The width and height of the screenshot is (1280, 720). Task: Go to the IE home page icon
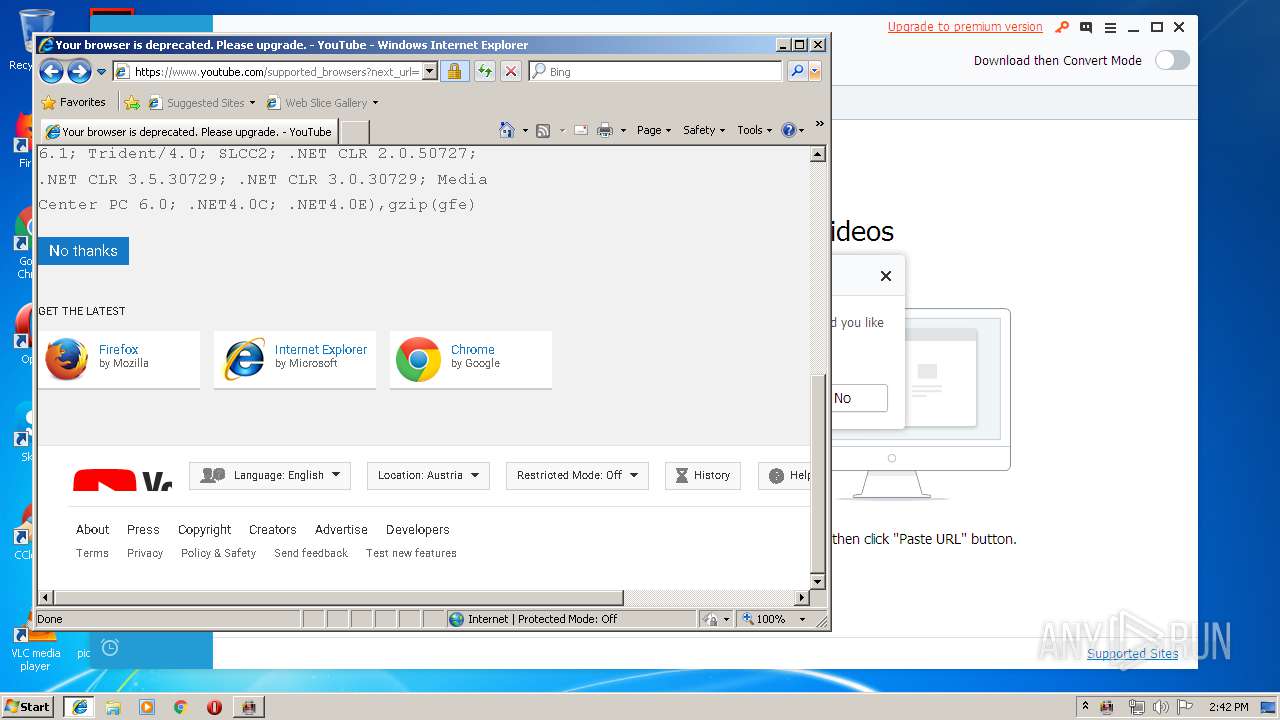pyautogui.click(x=507, y=130)
